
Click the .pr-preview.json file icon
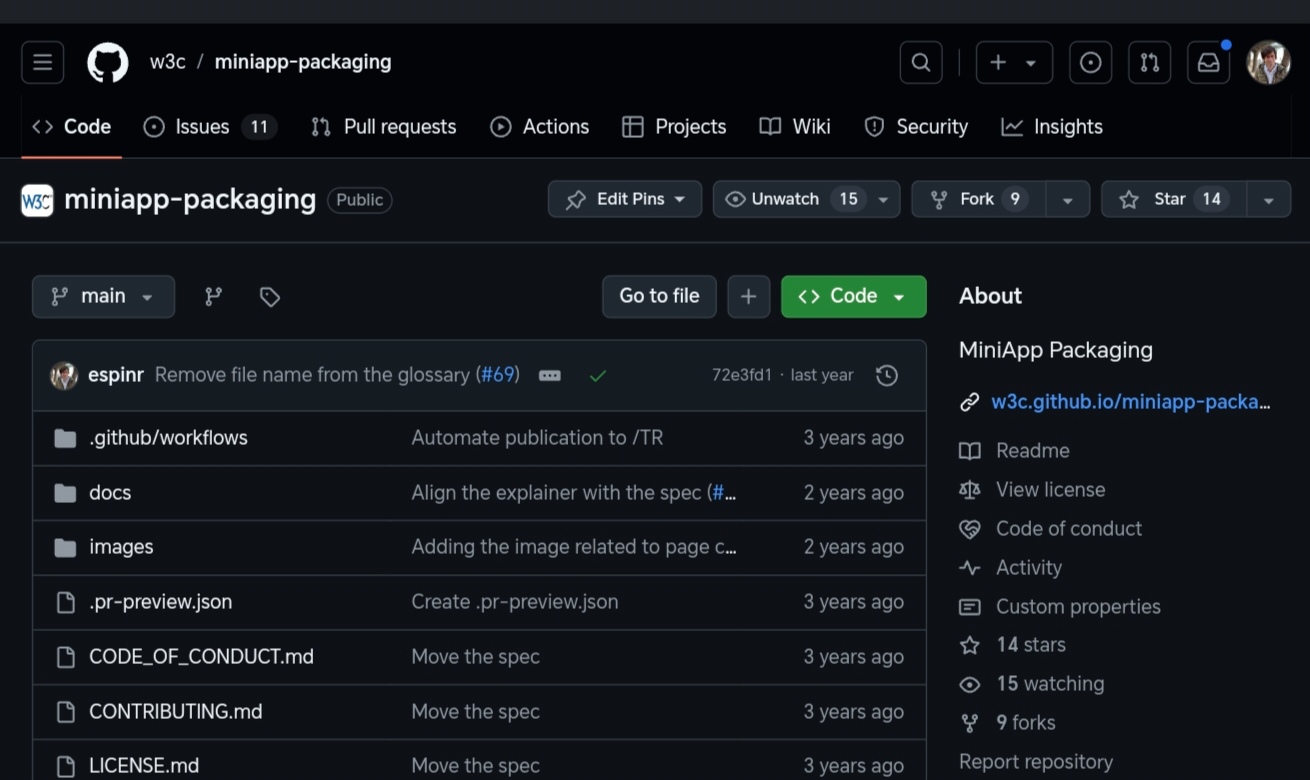65,602
